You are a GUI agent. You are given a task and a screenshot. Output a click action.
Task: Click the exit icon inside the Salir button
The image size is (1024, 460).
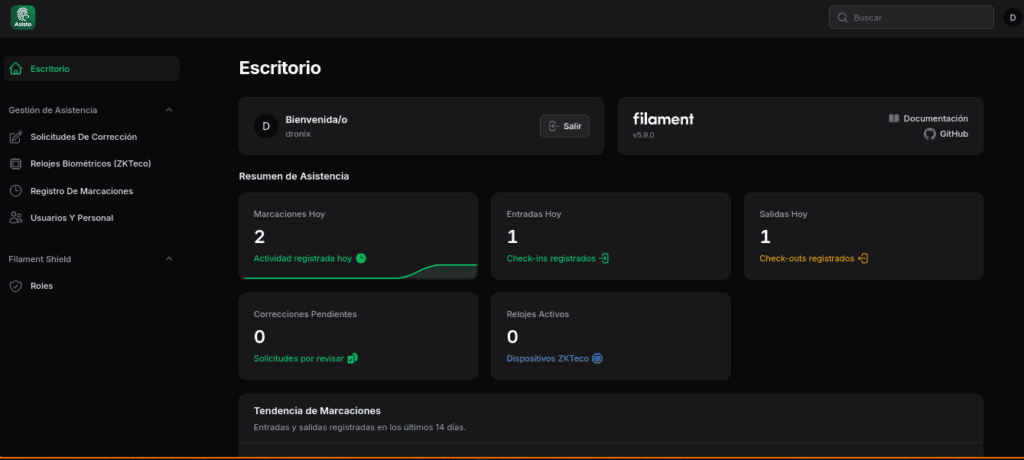tap(554, 126)
